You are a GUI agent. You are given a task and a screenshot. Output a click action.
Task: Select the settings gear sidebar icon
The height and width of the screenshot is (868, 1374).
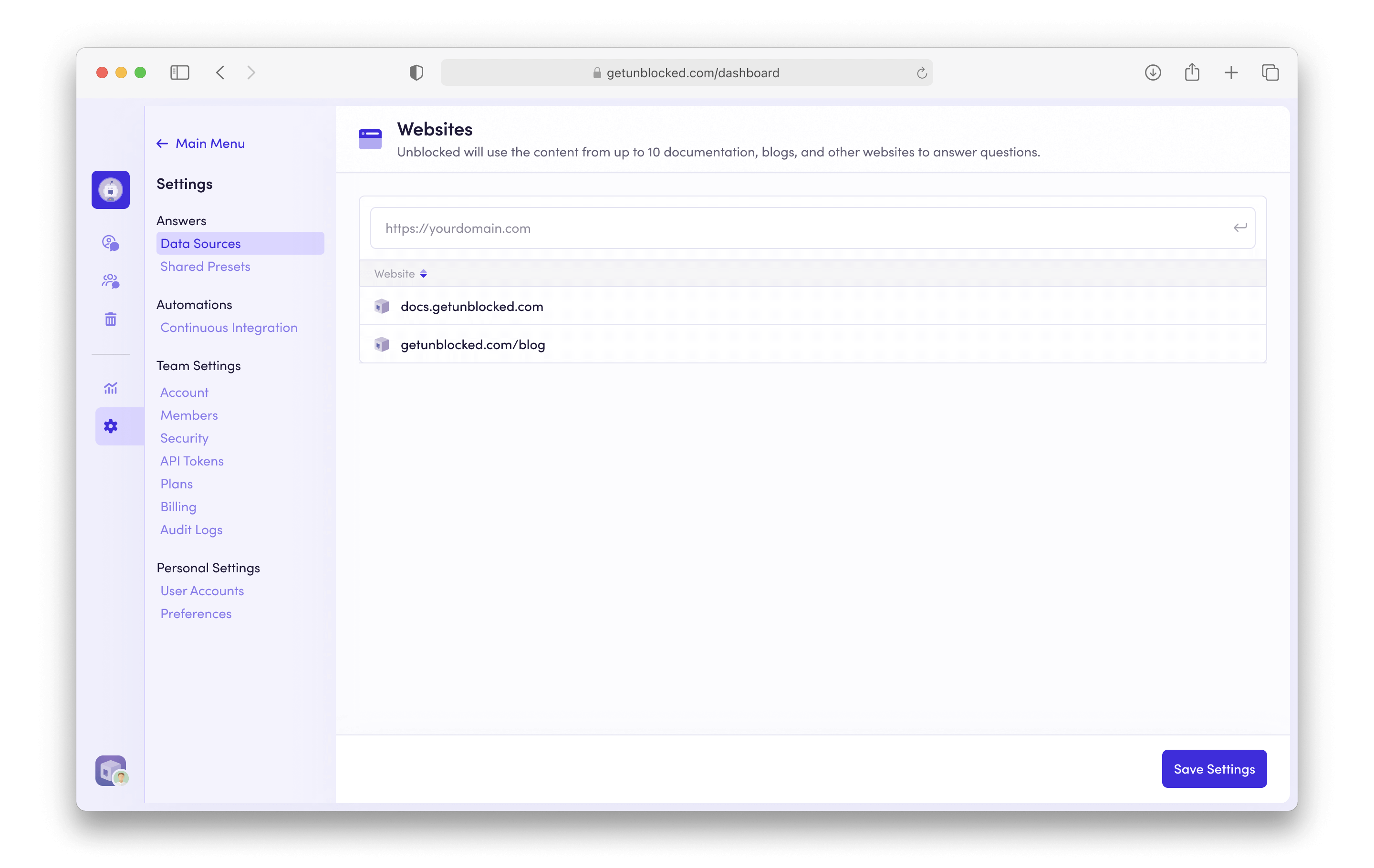(x=111, y=426)
